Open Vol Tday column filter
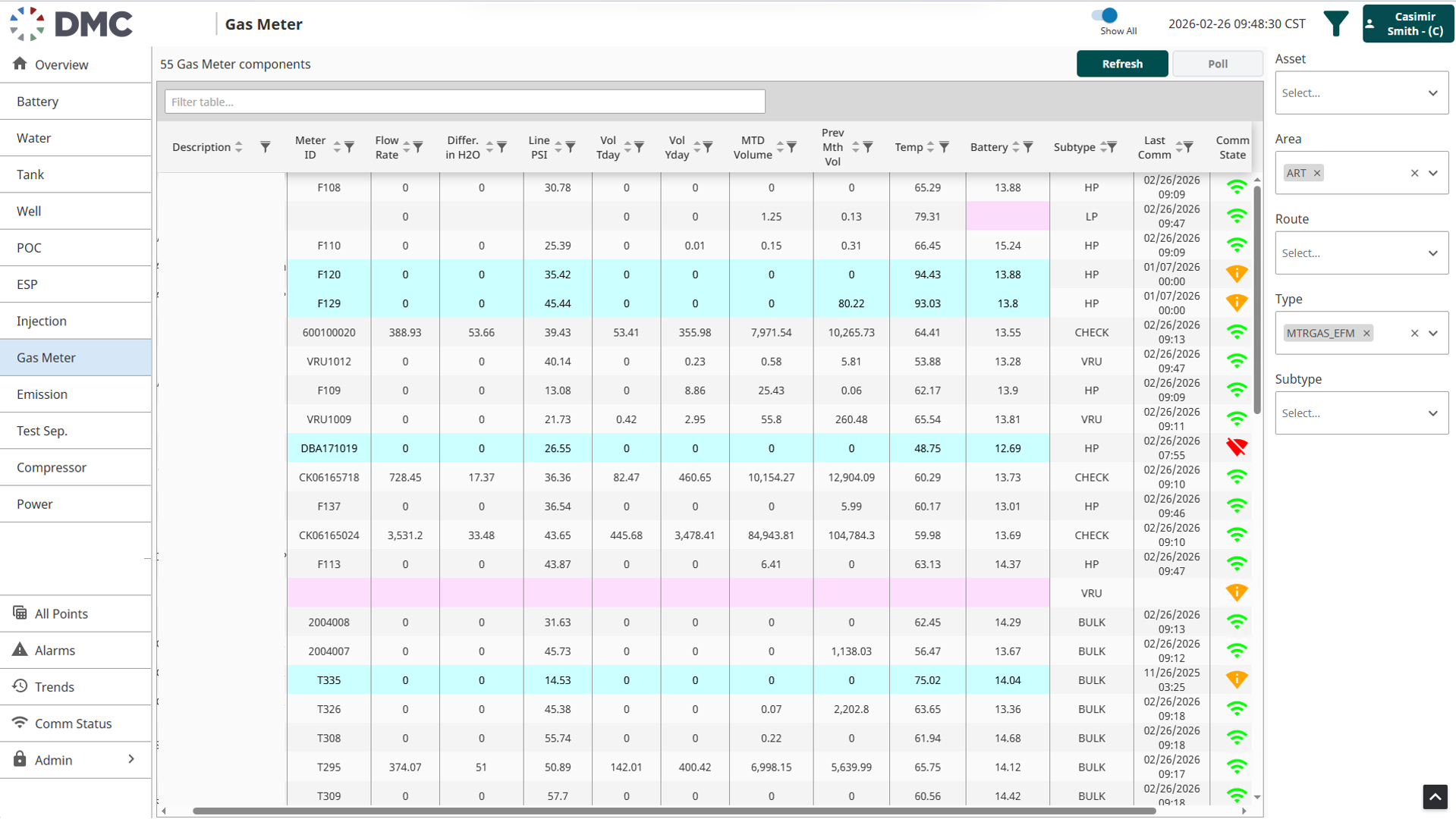Viewport: 1456px width, 819px height. tap(639, 147)
